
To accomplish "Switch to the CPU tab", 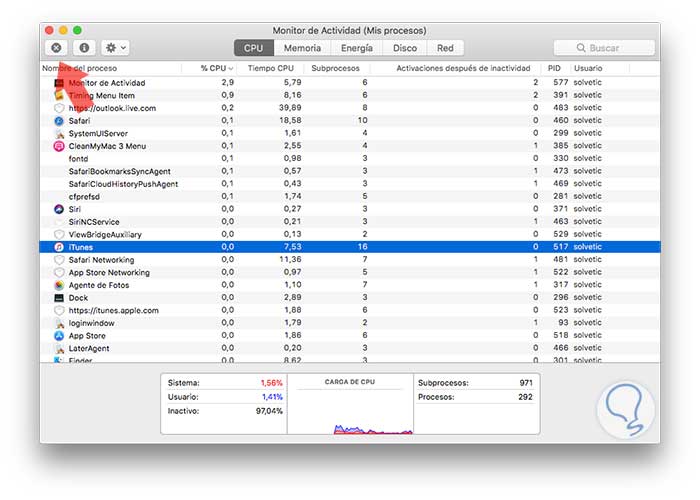I will pyautogui.click(x=254, y=48).
